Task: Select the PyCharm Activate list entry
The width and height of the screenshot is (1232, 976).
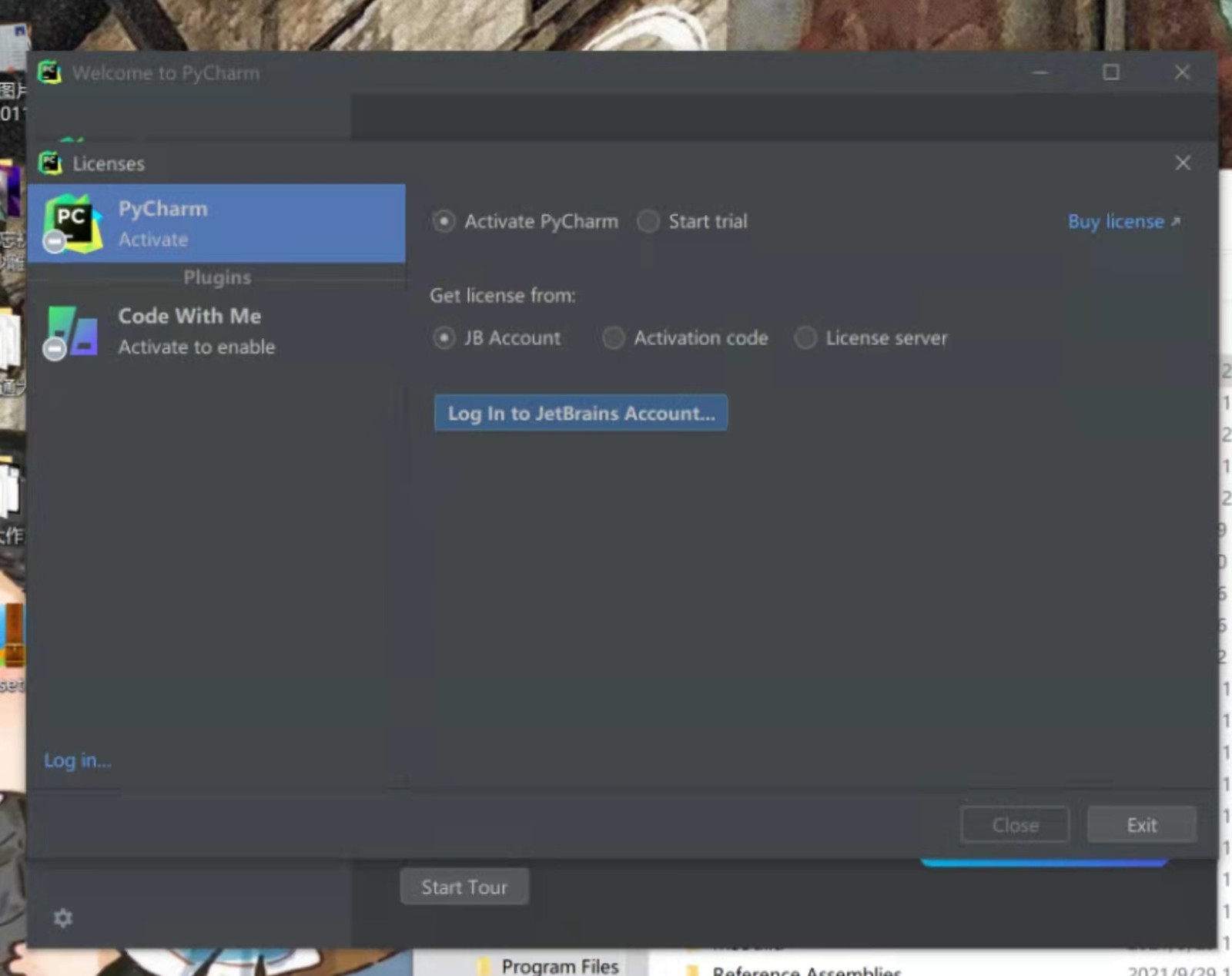Action: tap(216, 223)
